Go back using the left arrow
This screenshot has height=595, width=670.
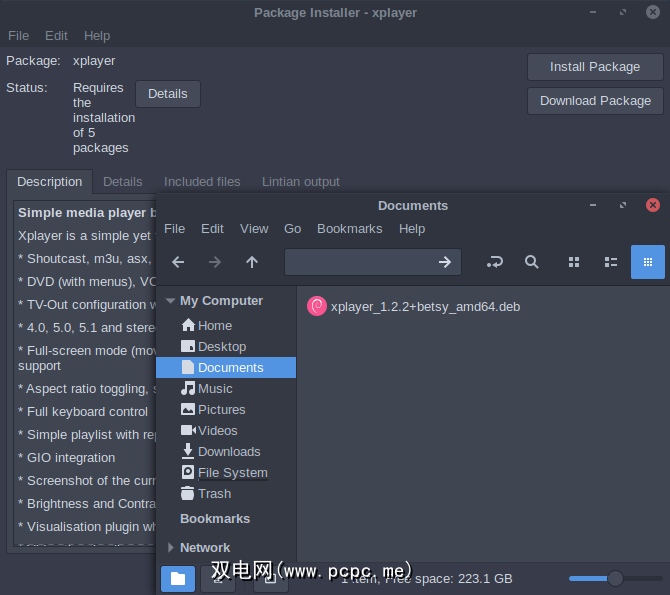click(178, 262)
